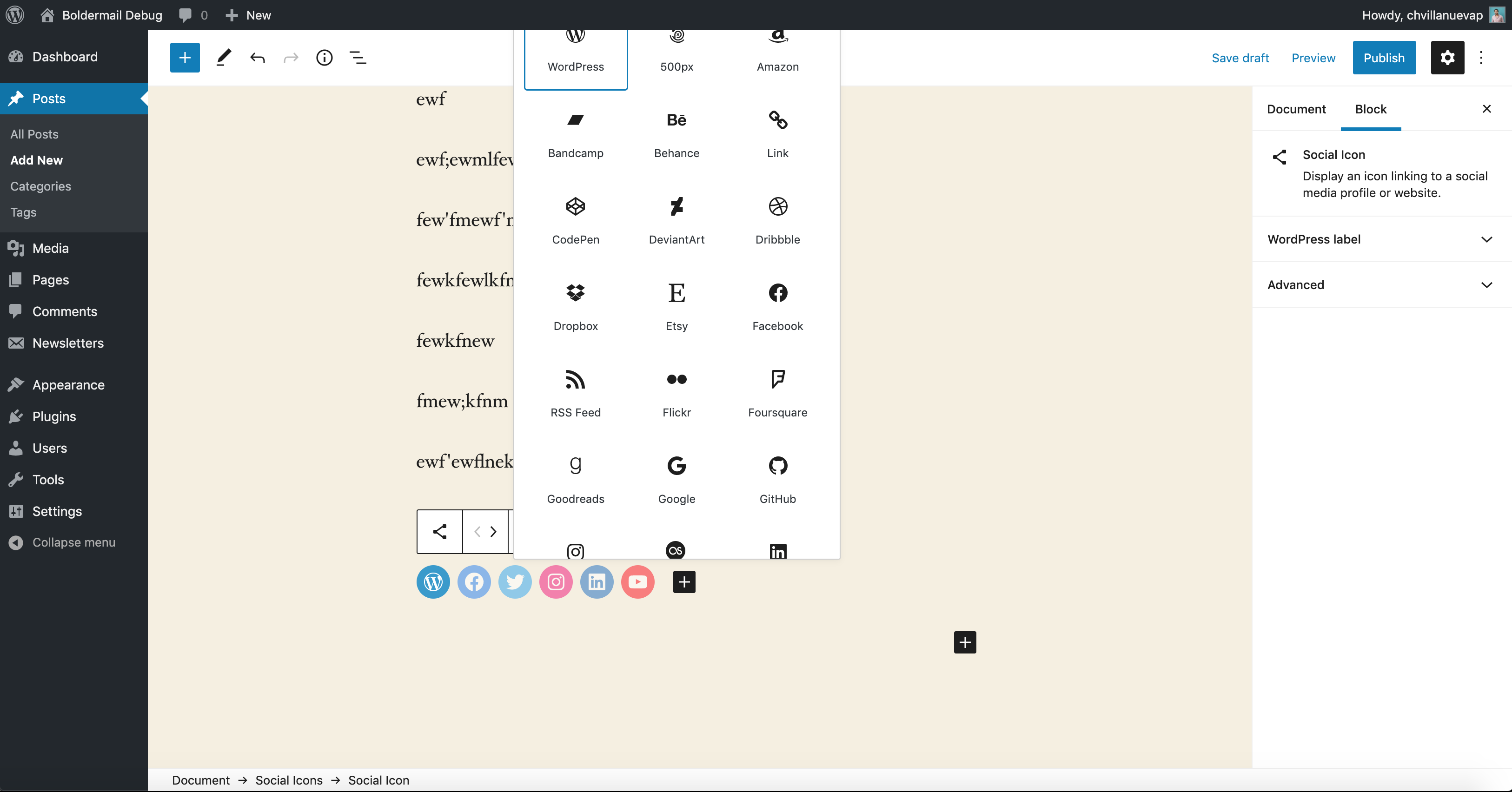
Task: Open block navigation list icon
Action: (358, 58)
